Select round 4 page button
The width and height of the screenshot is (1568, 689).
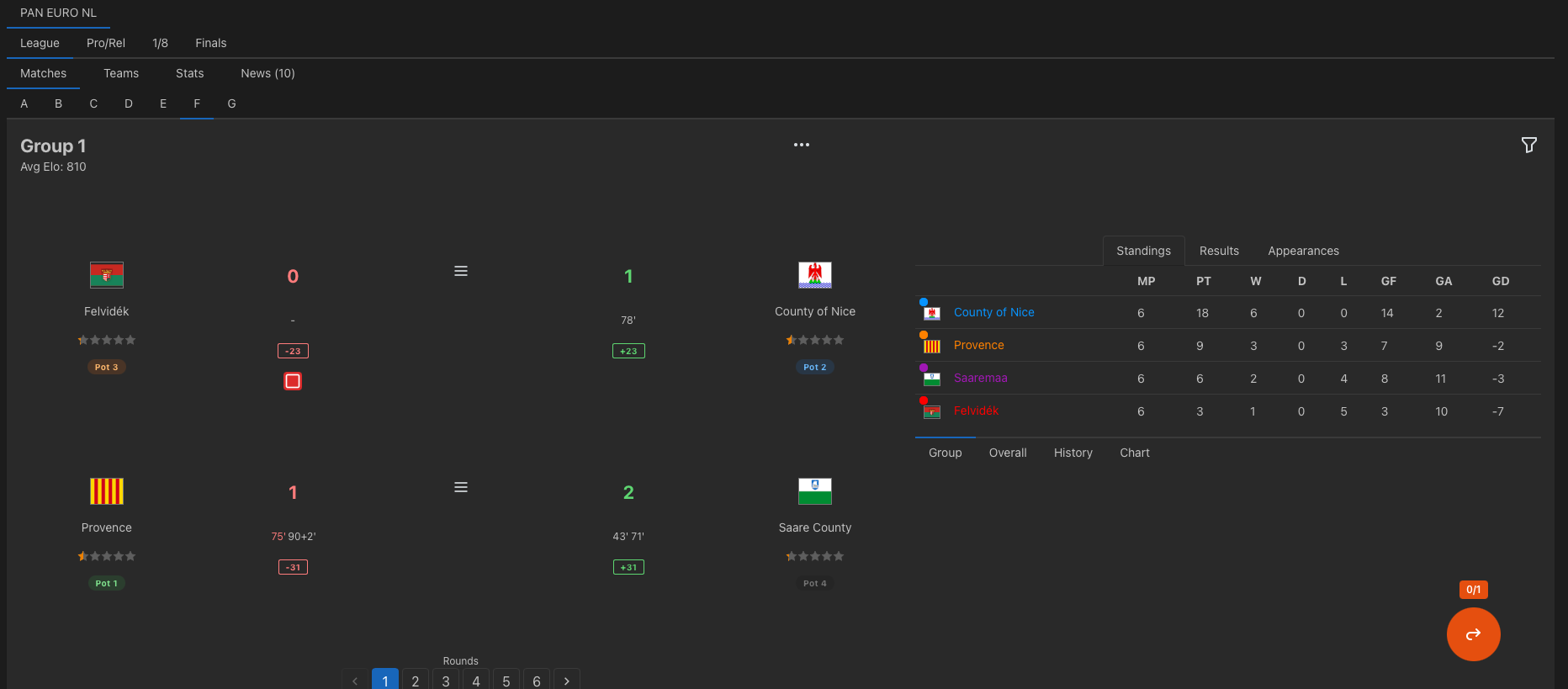(x=476, y=681)
